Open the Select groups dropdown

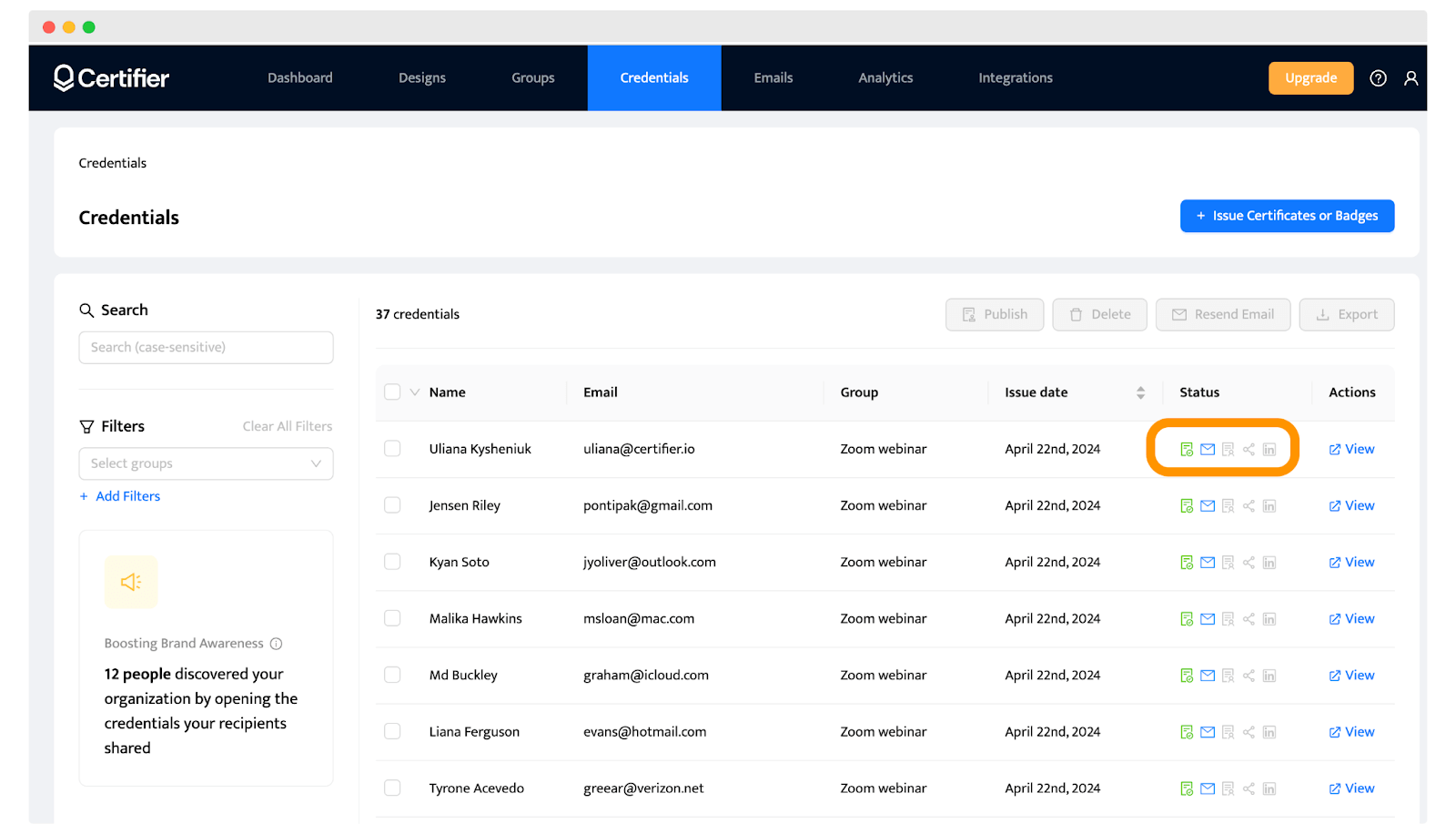click(206, 463)
